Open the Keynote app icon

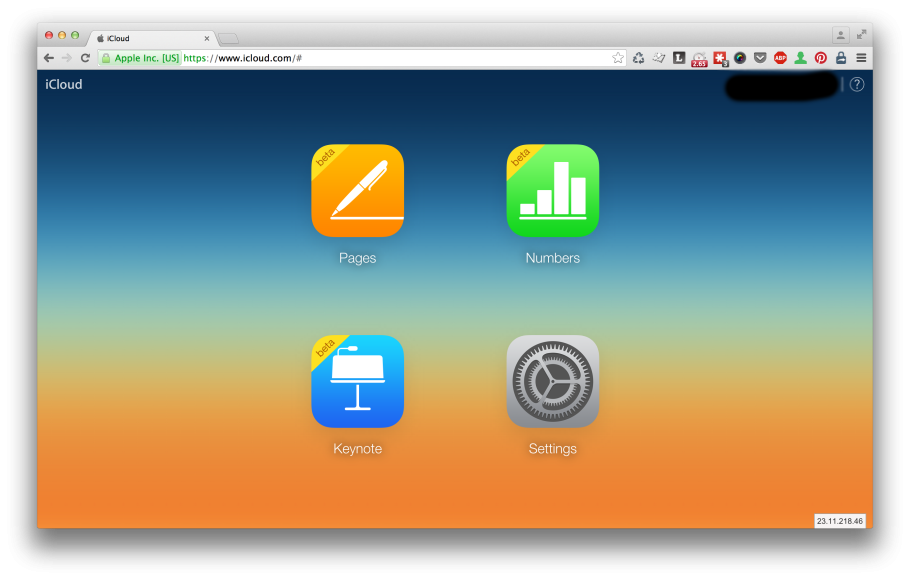(357, 381)
